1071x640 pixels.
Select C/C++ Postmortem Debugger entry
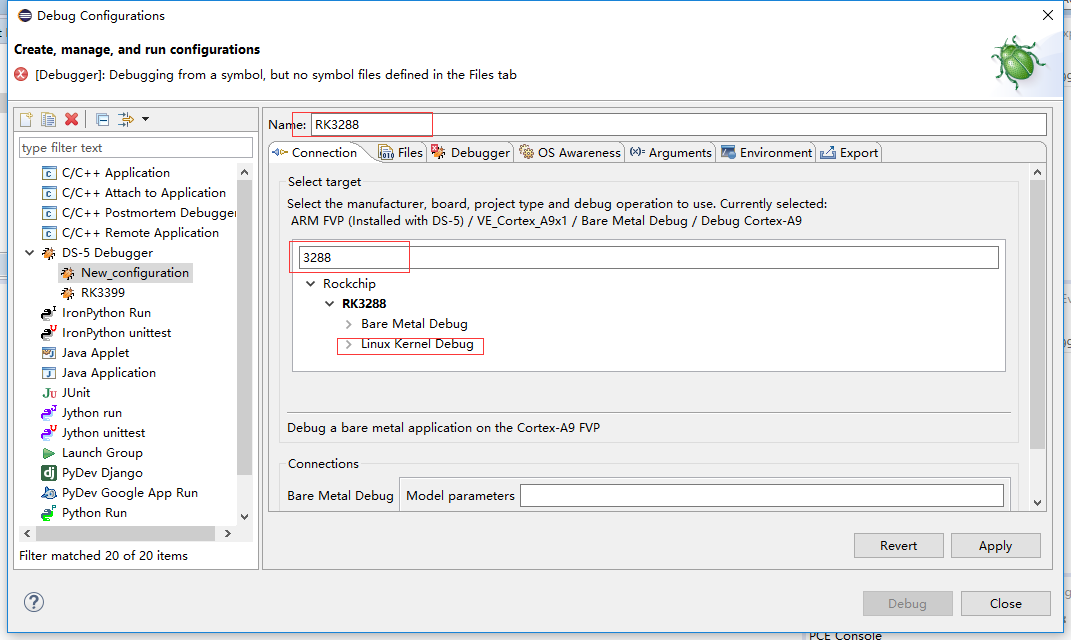coord(148,212)
